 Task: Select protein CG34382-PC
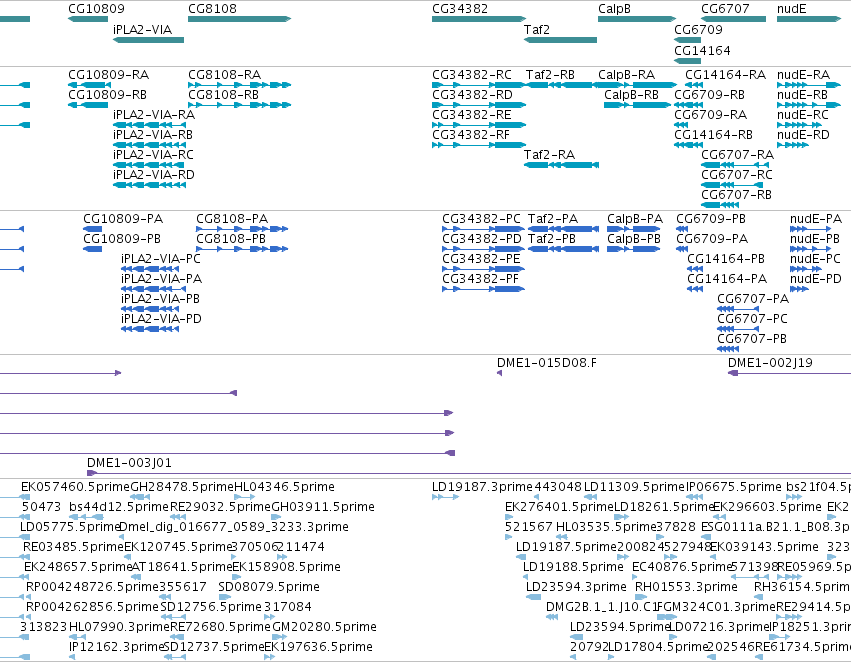pyautogui.click(x=483, y=229)
